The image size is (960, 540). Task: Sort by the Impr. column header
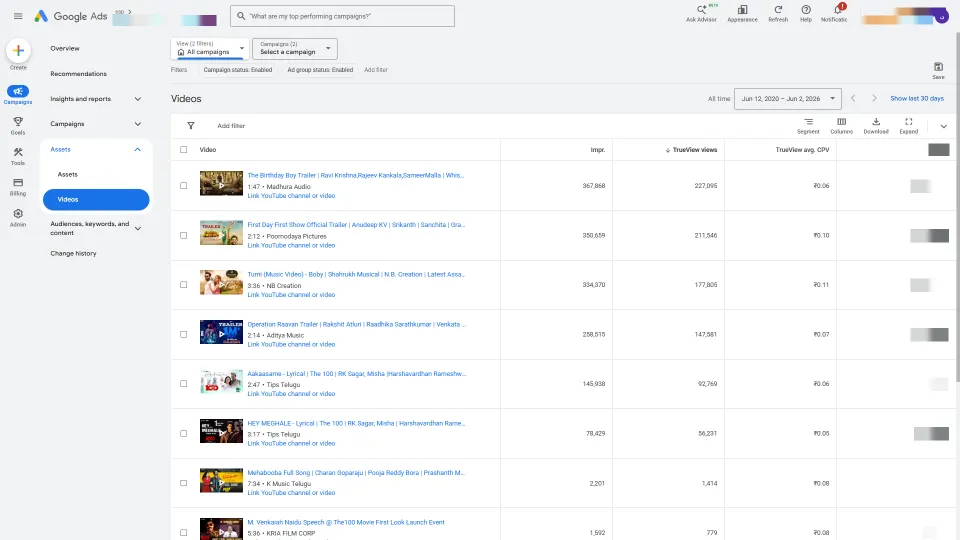coord(598,149)
